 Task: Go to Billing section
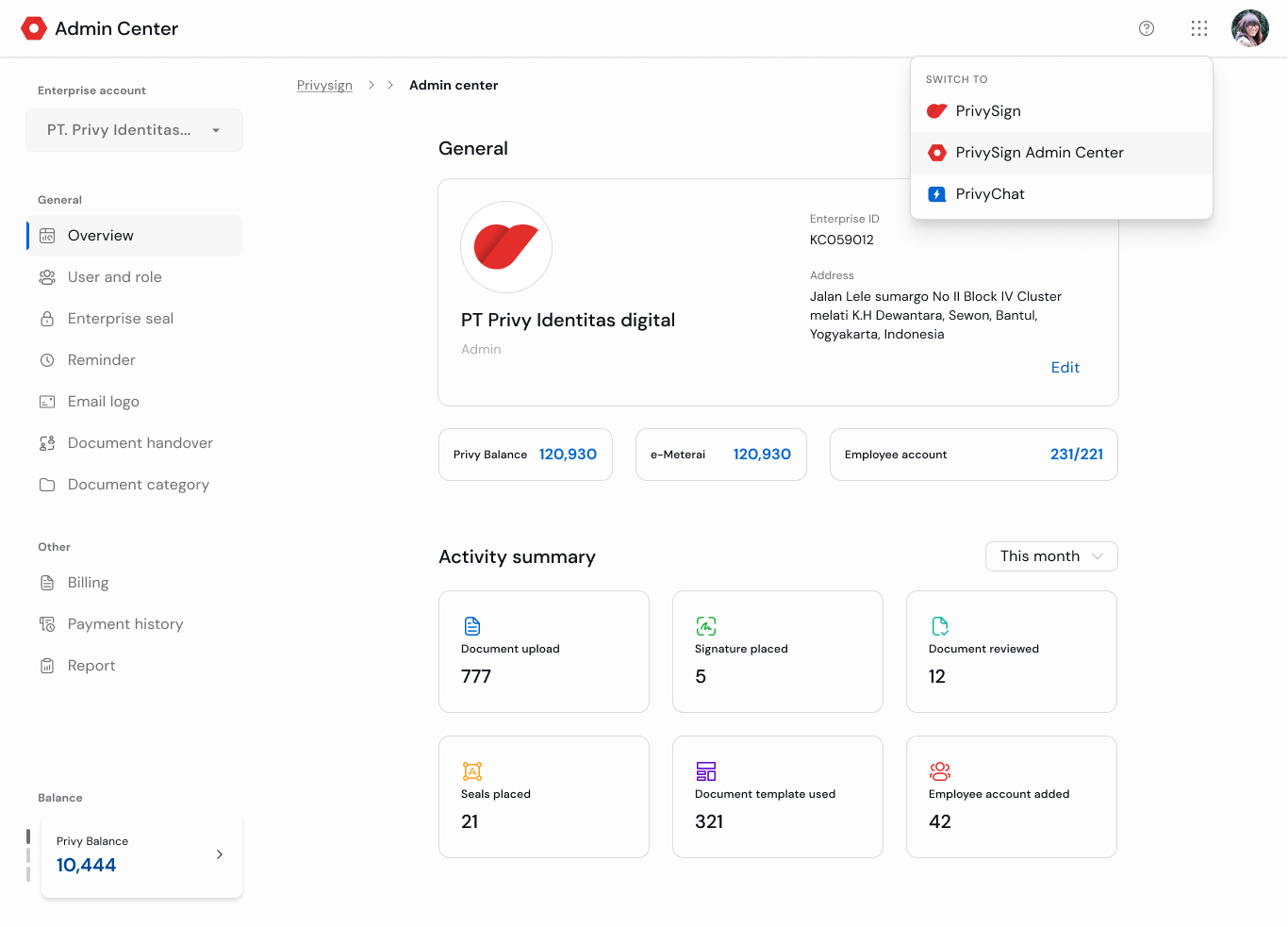tap(134, 583)
